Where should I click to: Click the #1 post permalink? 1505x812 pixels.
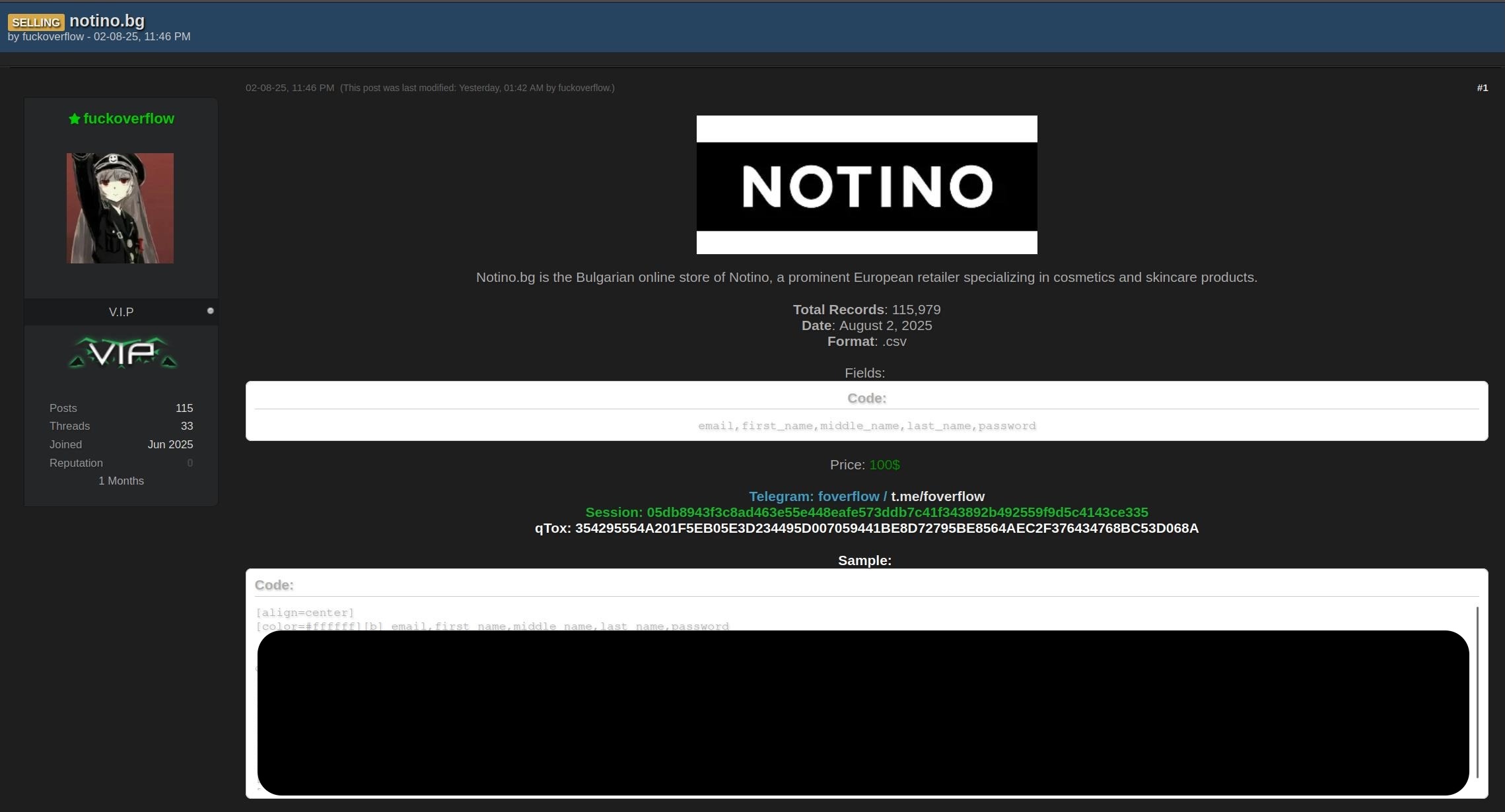1483,88
